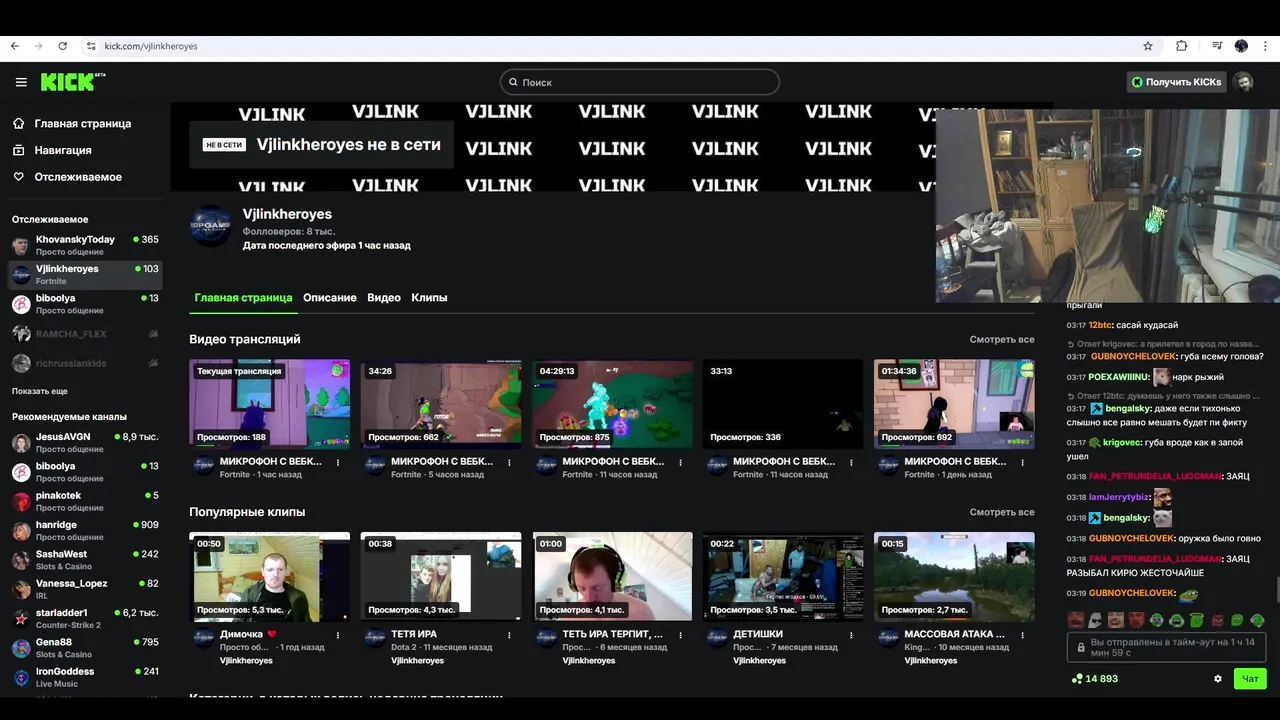The width and height of the screenshot is (1280, 720).
Task: Open Димочка clip thumbnail
Action: tap(270, 577)
